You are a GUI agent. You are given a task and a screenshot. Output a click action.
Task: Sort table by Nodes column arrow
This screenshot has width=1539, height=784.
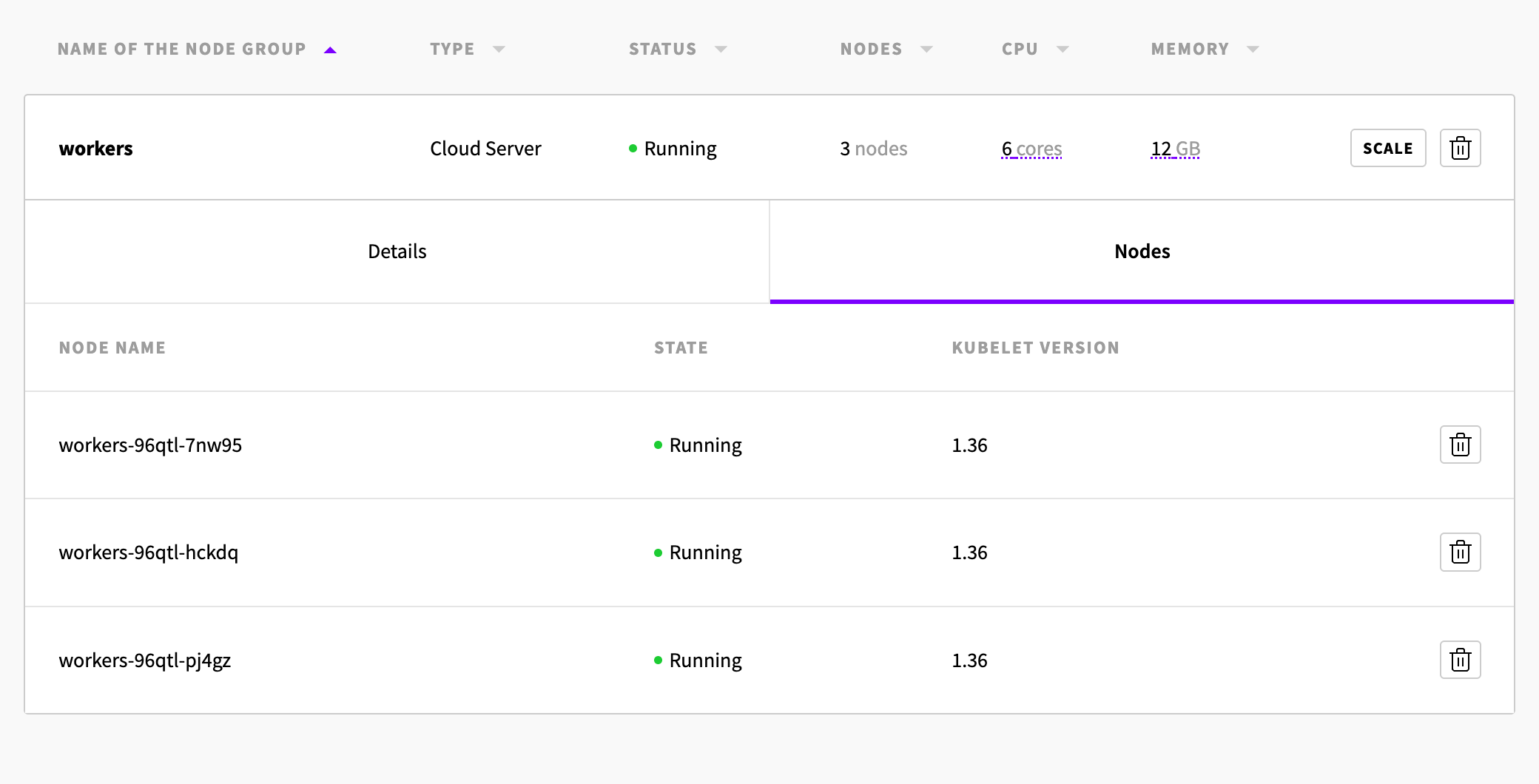click(x=926, y=50)
